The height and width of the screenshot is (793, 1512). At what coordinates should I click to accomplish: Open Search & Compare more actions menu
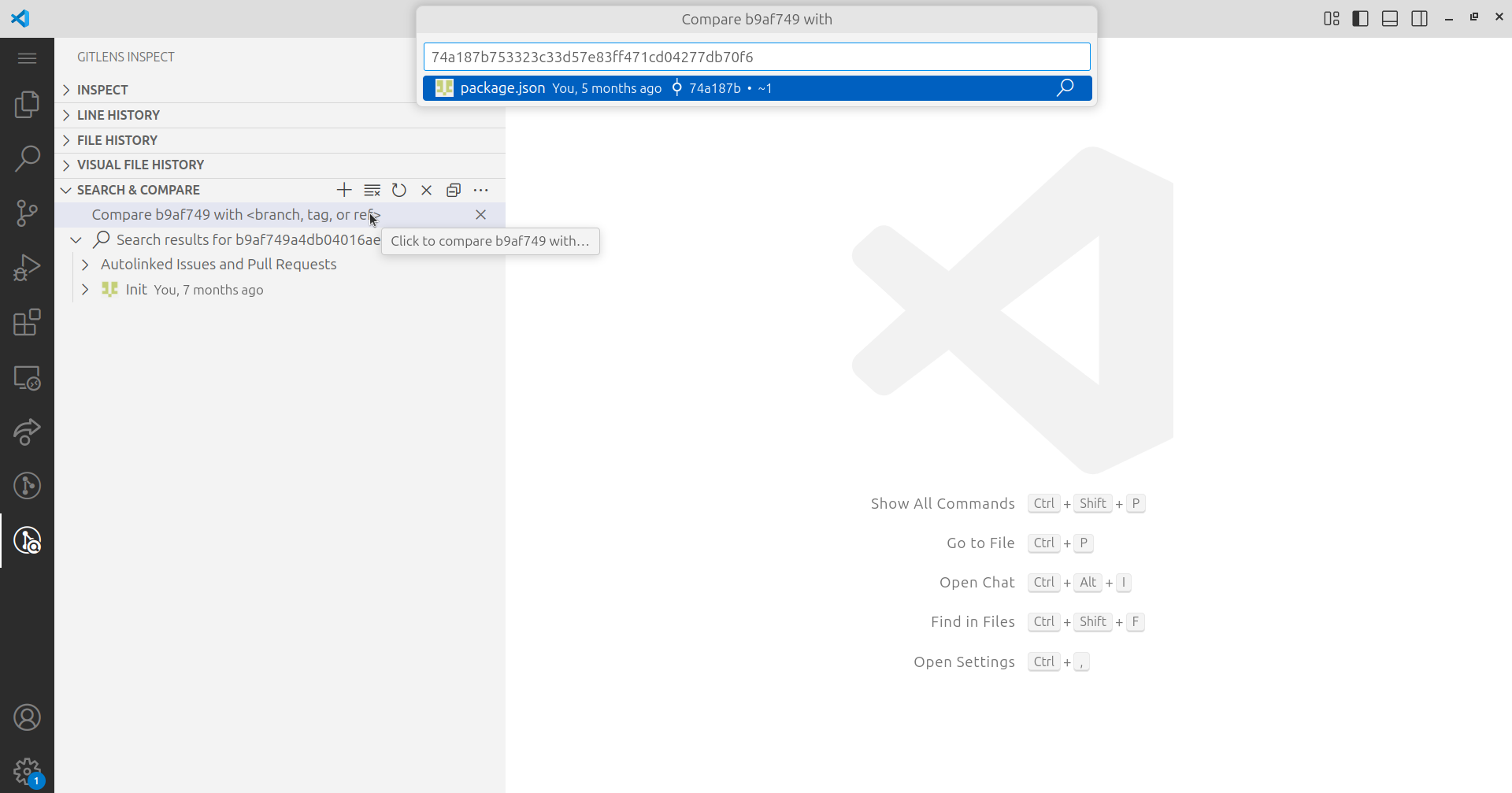481,190
